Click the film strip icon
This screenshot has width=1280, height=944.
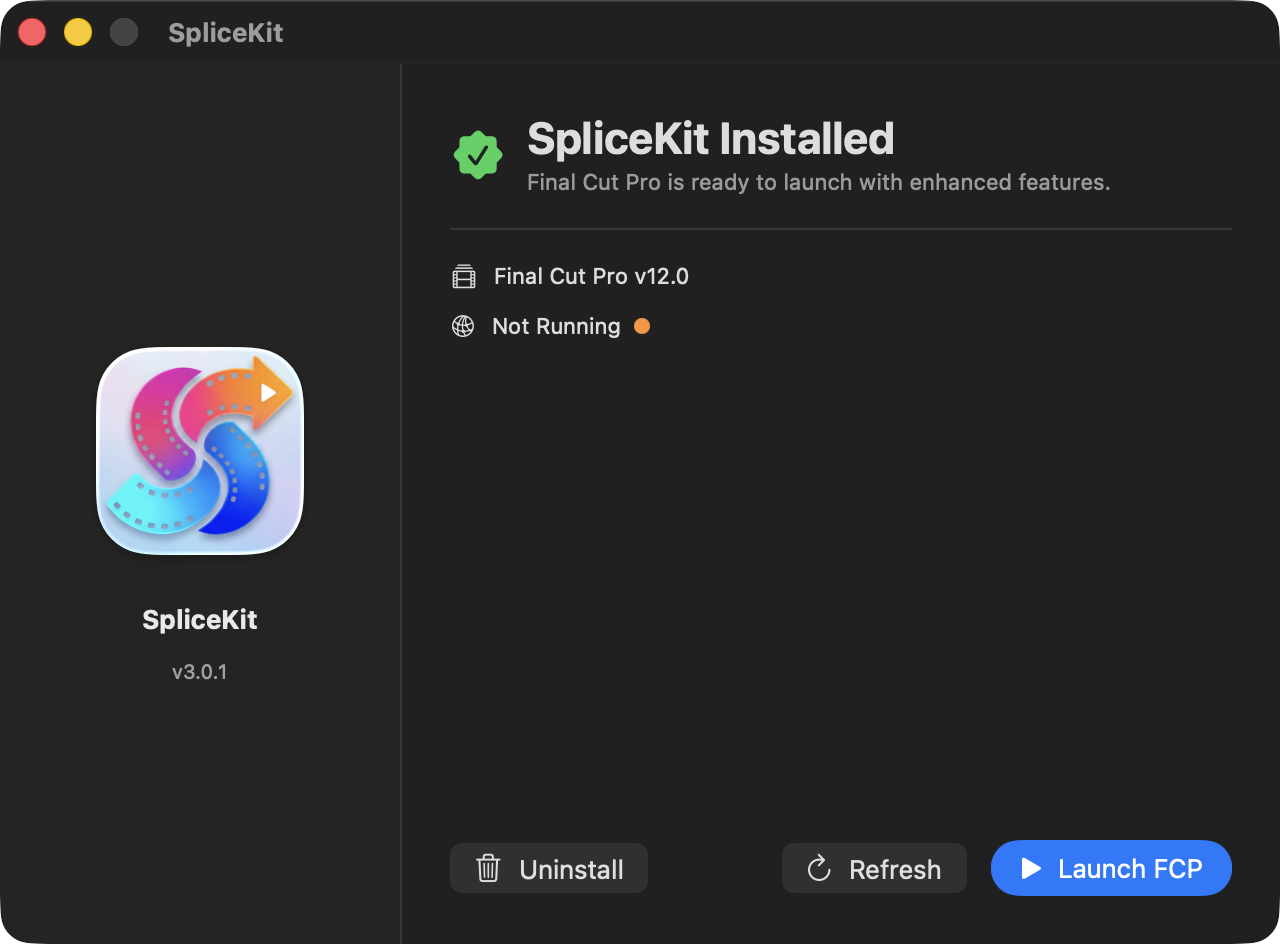coord(463,277)
